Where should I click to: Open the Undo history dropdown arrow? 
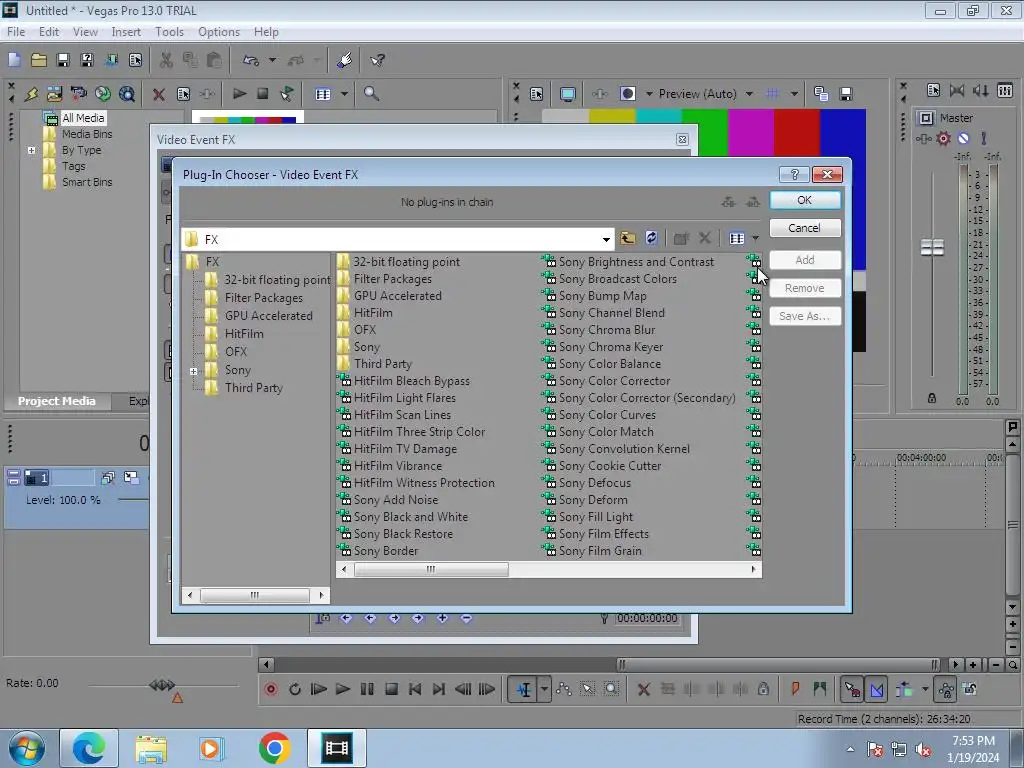click(272, 60)
